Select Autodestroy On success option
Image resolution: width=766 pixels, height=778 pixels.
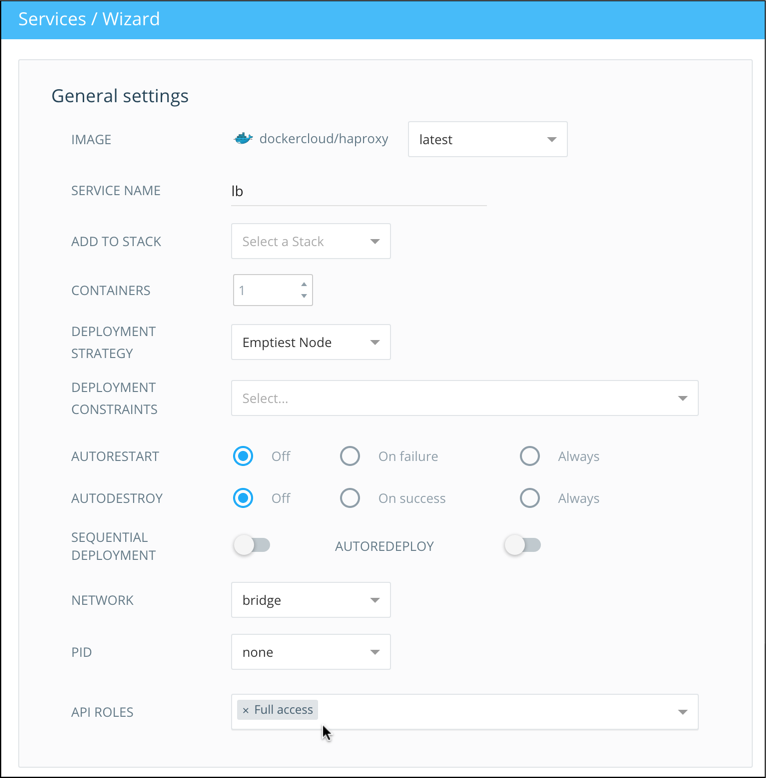click(x=350, y=498)
